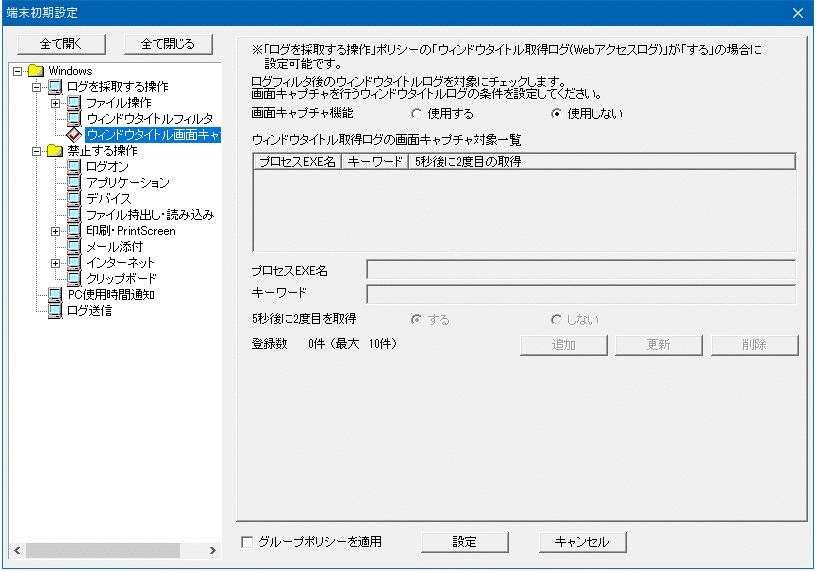Select PC使用時間通知 tree item label
816x571 pixels.
point(111,295)
